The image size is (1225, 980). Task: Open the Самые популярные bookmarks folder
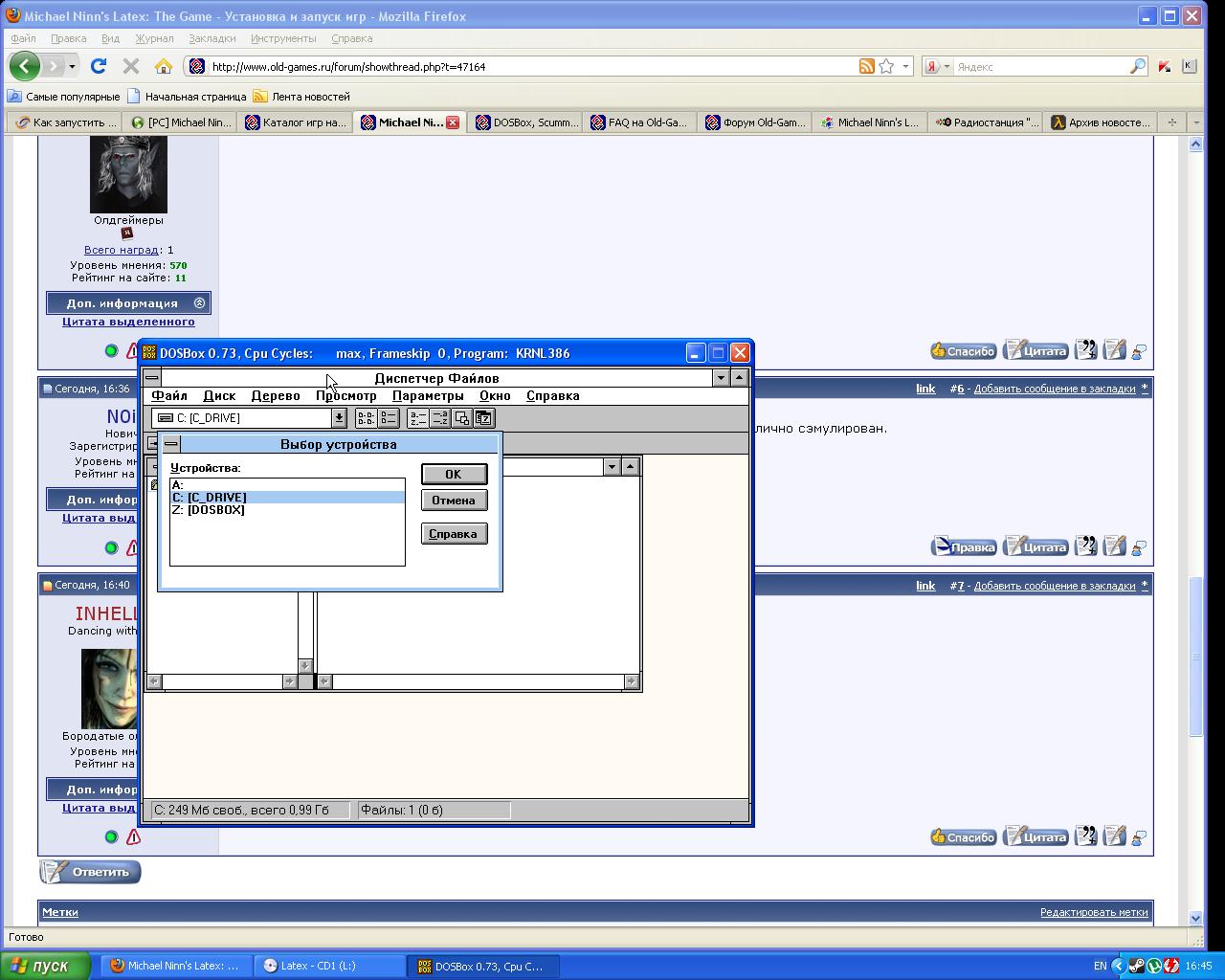[x=64, y=97]
